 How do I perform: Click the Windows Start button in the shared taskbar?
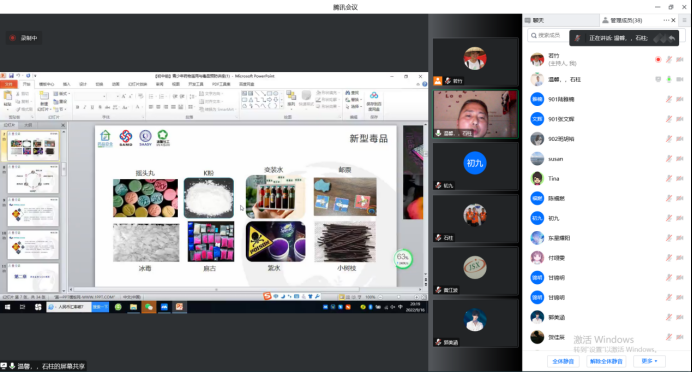point(8,307)
